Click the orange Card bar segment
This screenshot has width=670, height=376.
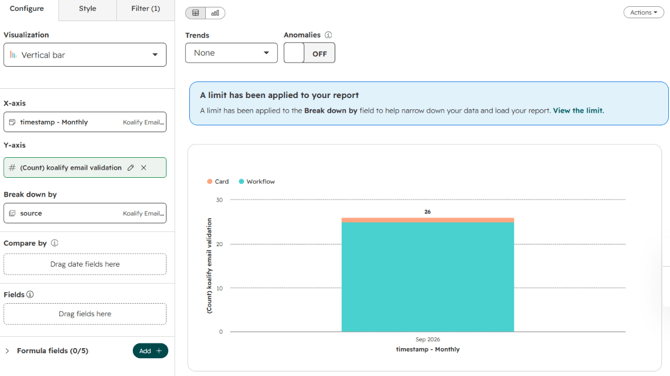coord(428,220)
